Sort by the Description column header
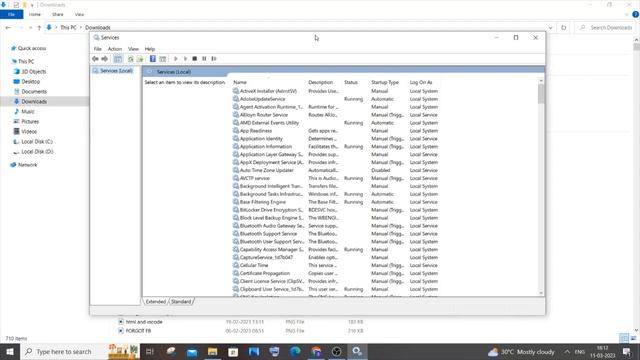This screenshot has width=640, height=360. point(321,82)
